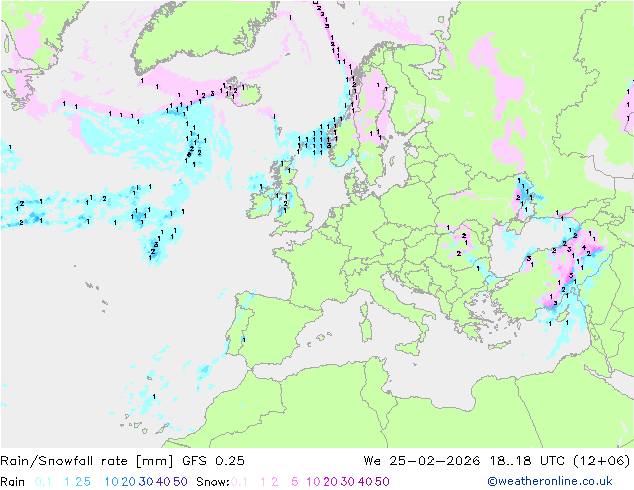Select the Snow legend value 50

382,482
